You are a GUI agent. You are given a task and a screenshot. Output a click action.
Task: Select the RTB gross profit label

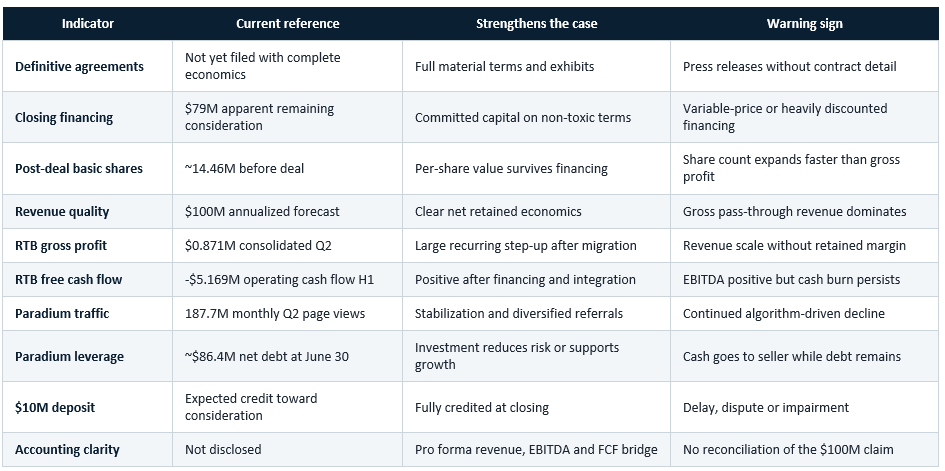63,245
